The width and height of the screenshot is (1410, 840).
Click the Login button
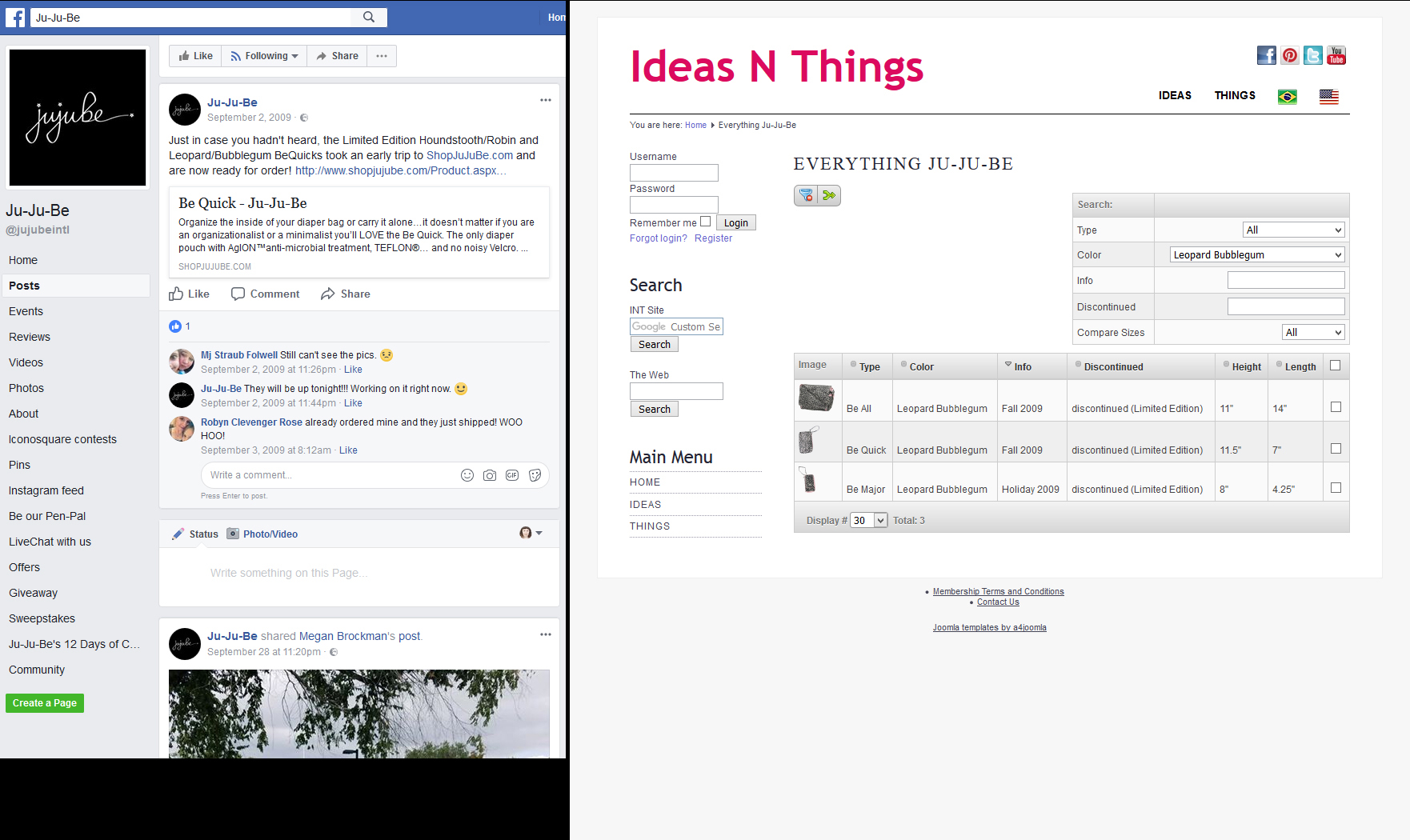point(736,223)
